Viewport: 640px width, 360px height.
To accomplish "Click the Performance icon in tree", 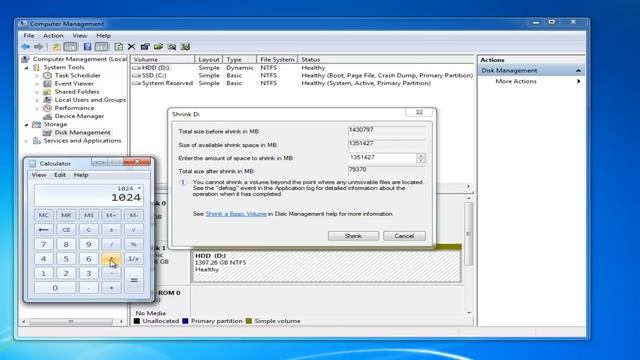I will pyautogui.click(x=47, y=108).
